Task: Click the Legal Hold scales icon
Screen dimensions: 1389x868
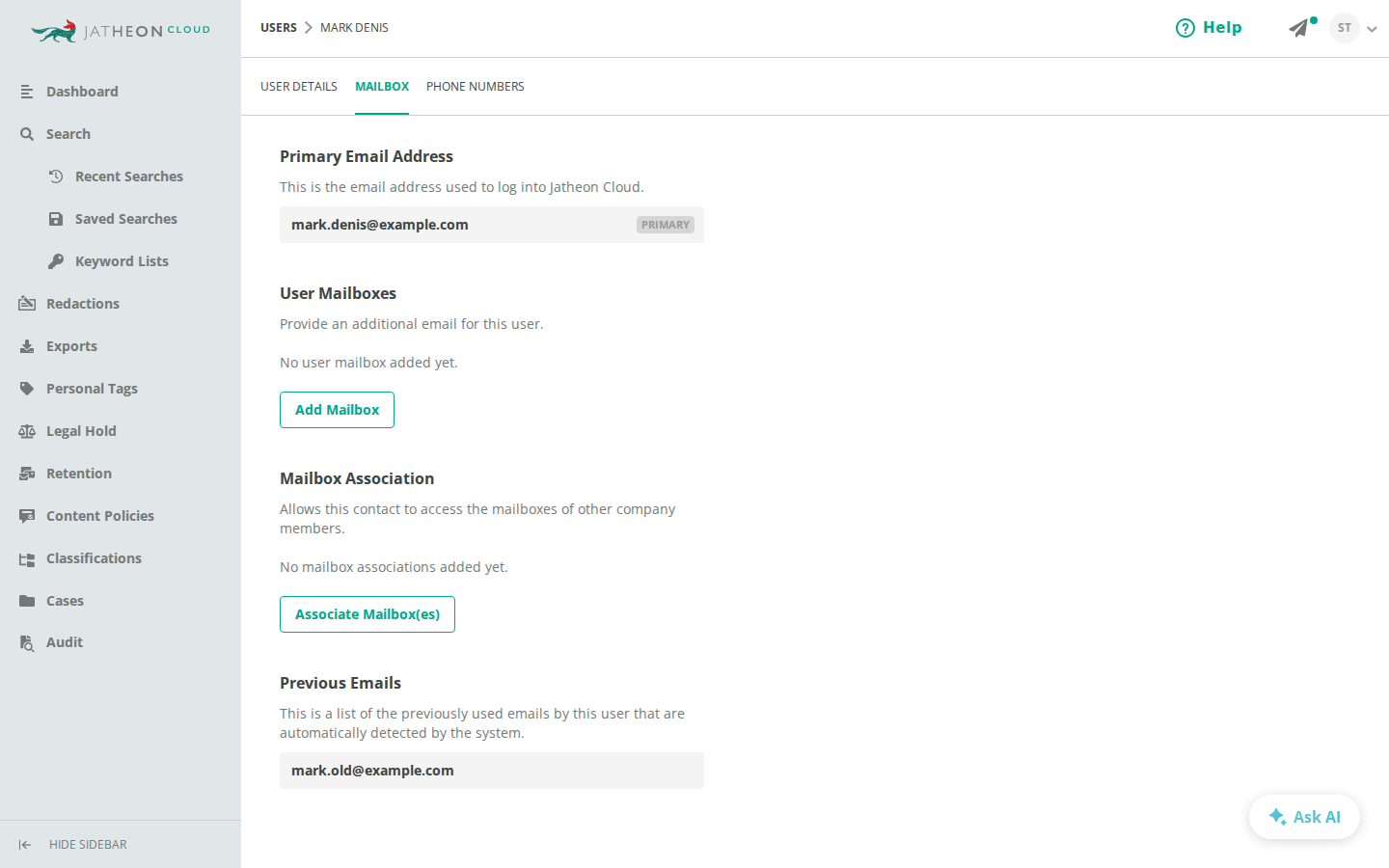Action: coord(27,431)
